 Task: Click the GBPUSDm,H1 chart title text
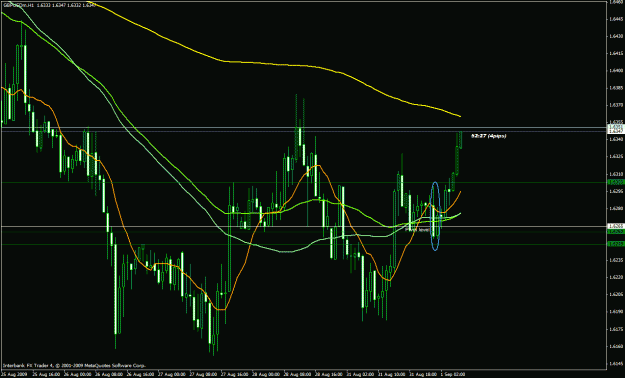[x=18, y=5]
